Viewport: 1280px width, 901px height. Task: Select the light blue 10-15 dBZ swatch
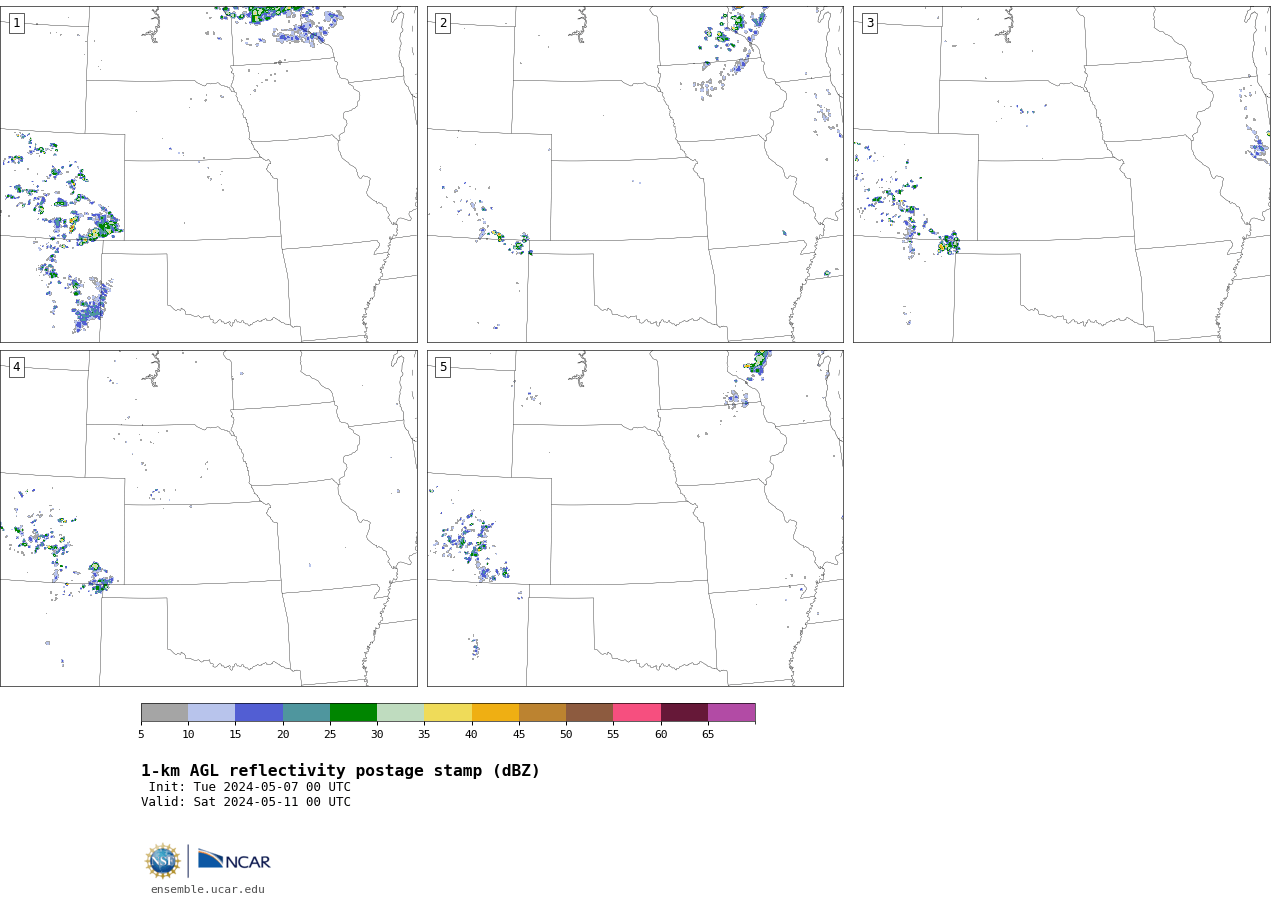[x=211, y=712]
